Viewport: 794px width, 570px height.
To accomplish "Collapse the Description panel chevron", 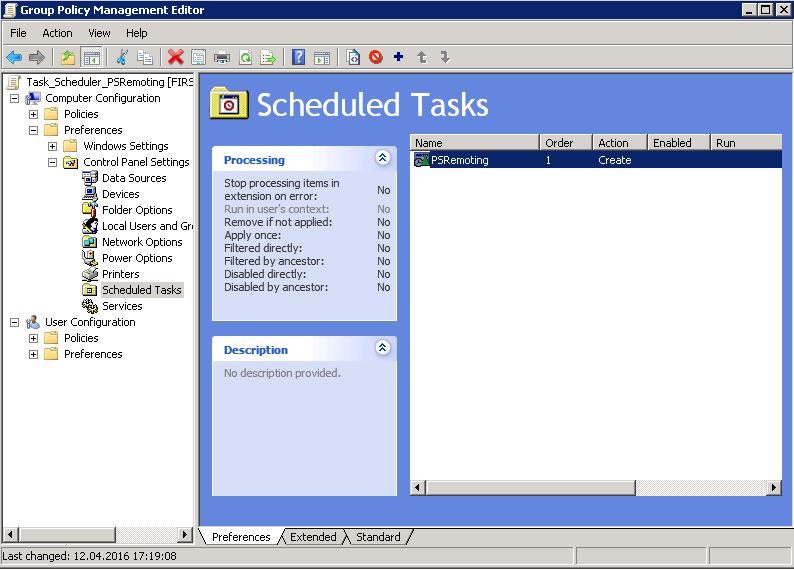I will coord(382,348).
